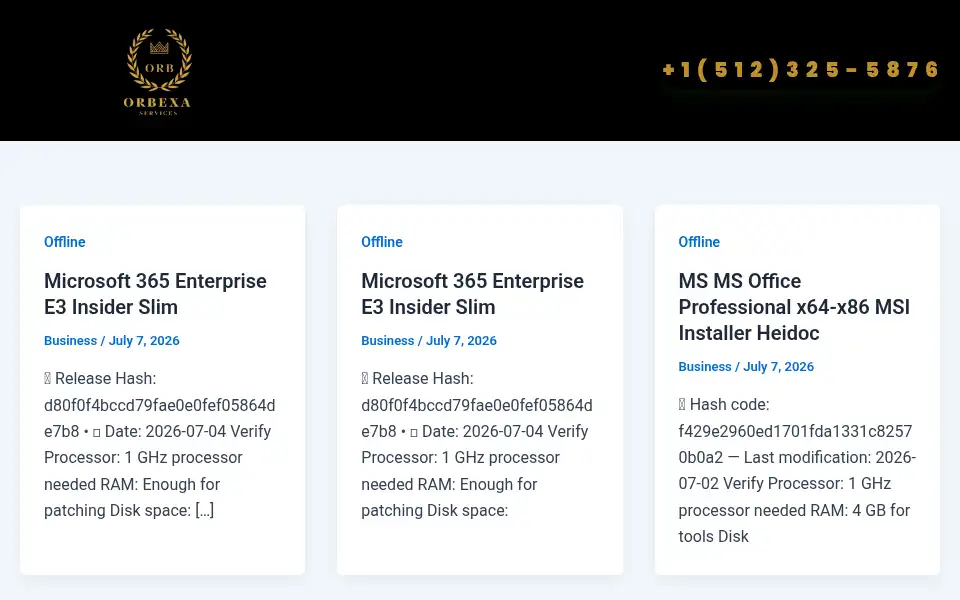960x600 pixels.
Task: Click the second card's Release Hash excerpt text
Action: (477, 444)
